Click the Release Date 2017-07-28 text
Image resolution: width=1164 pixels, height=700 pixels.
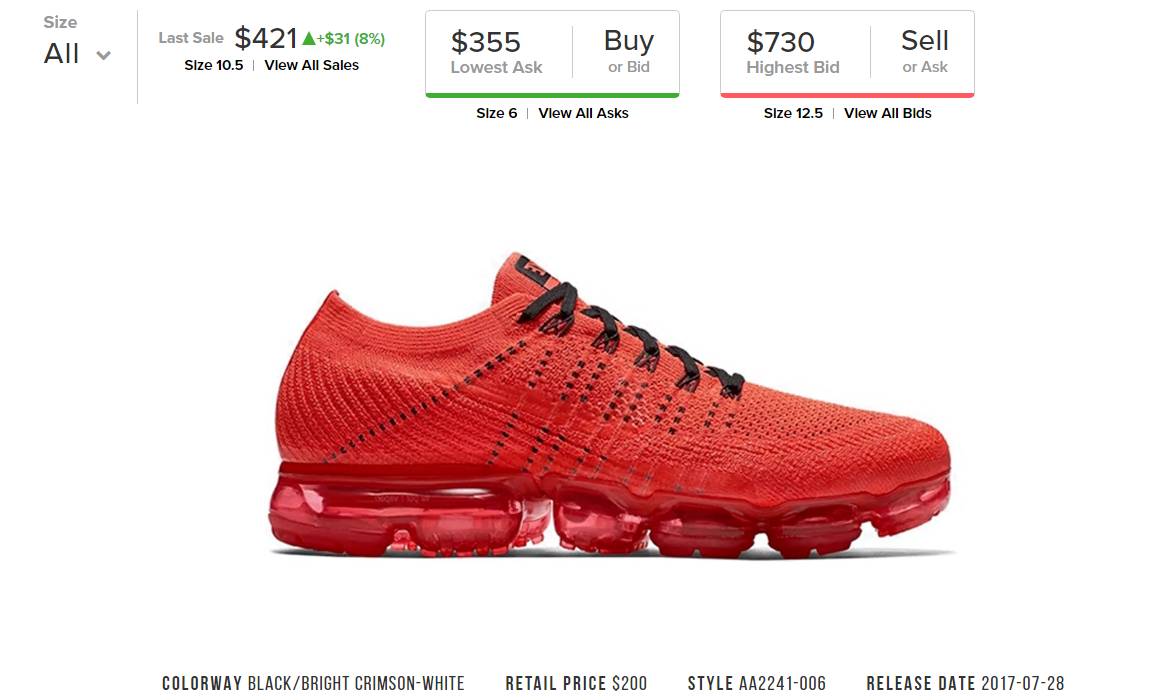[965, 683]
